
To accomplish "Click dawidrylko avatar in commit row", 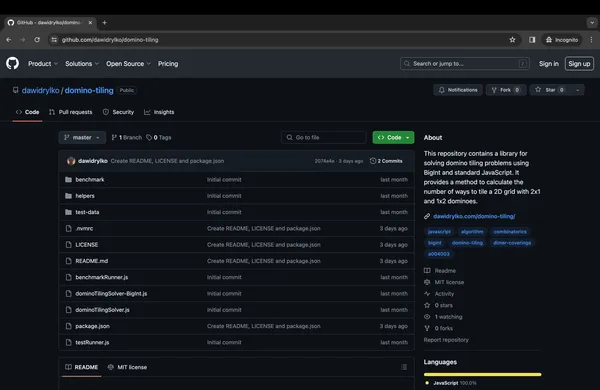I will coord(71,161).
